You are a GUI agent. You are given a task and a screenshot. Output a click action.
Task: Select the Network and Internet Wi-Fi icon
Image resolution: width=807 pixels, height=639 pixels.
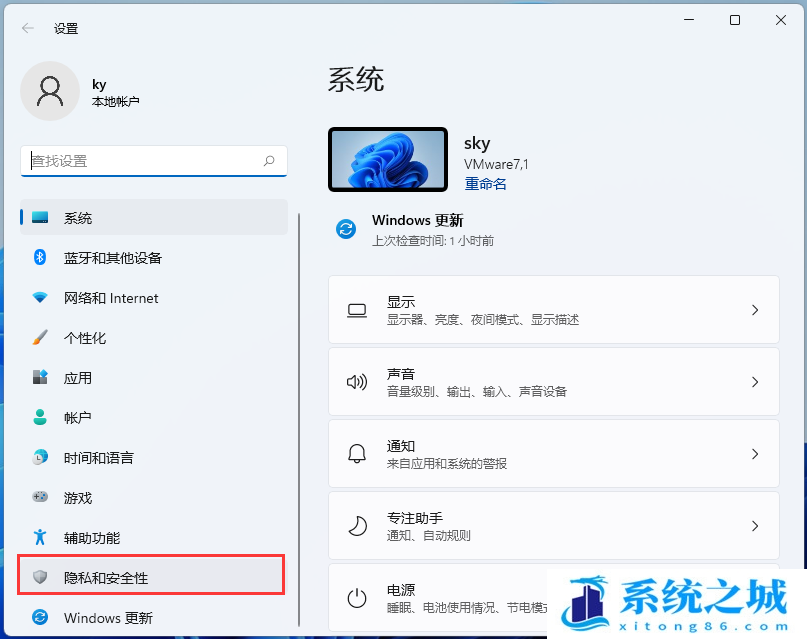tap(40, 298)
